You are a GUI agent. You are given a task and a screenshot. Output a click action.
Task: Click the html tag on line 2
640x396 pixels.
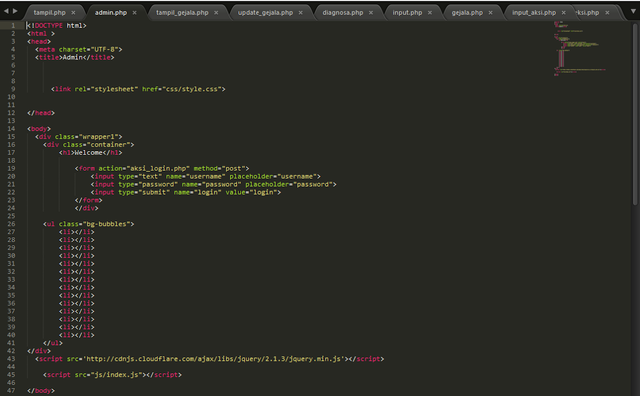tap(41, 33)
